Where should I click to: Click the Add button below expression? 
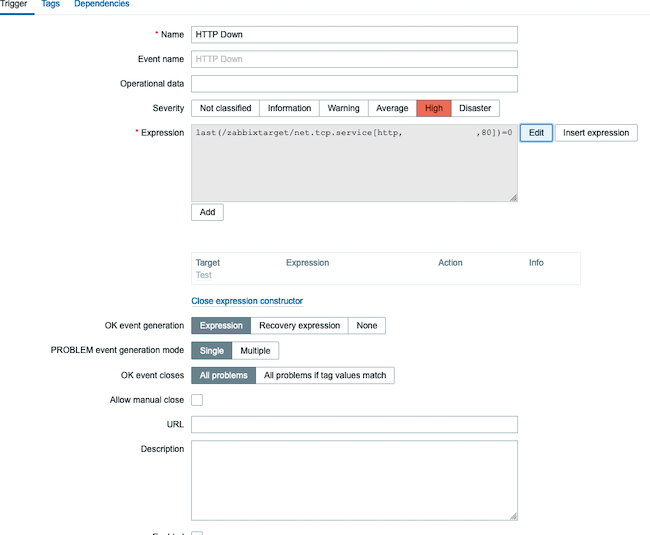point(207,212)
